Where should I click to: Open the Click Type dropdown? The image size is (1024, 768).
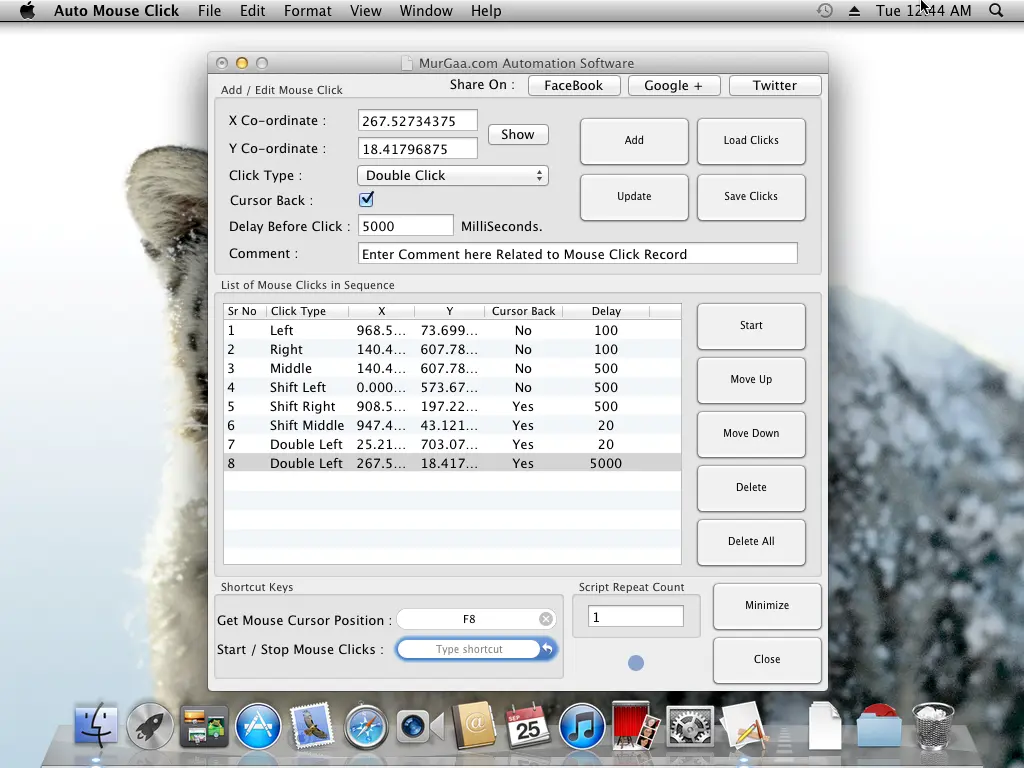coord(453,175)
